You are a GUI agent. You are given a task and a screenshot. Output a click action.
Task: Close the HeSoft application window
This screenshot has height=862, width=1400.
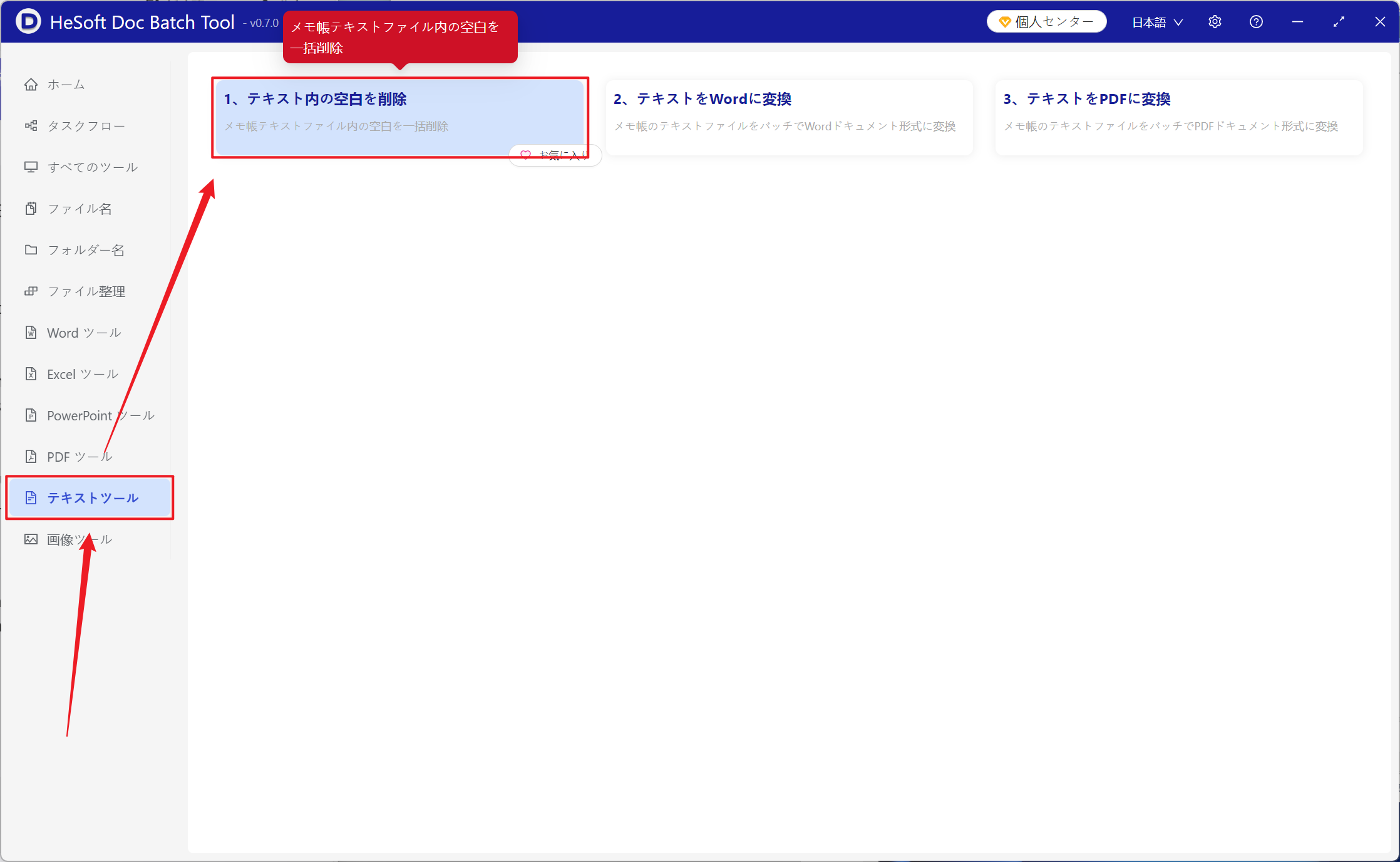(1380, 22)
